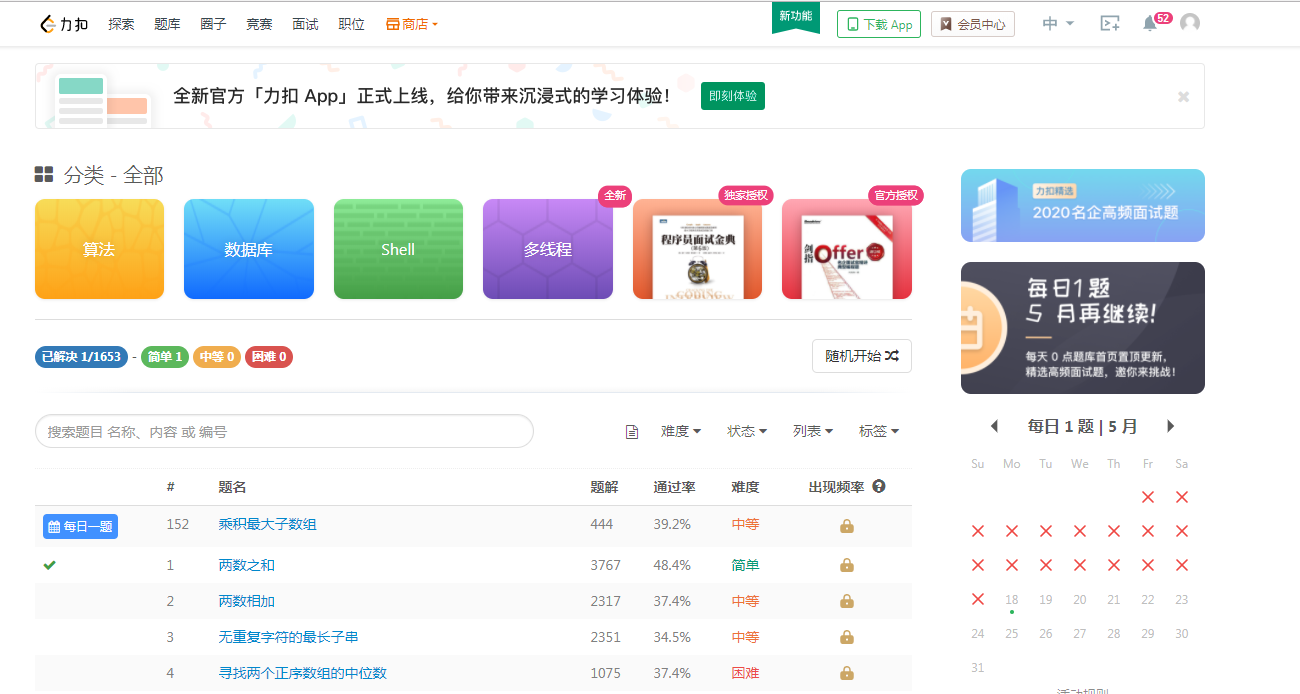Select day 25 in the calendar
The image size is (1300, 694).
1012,634
